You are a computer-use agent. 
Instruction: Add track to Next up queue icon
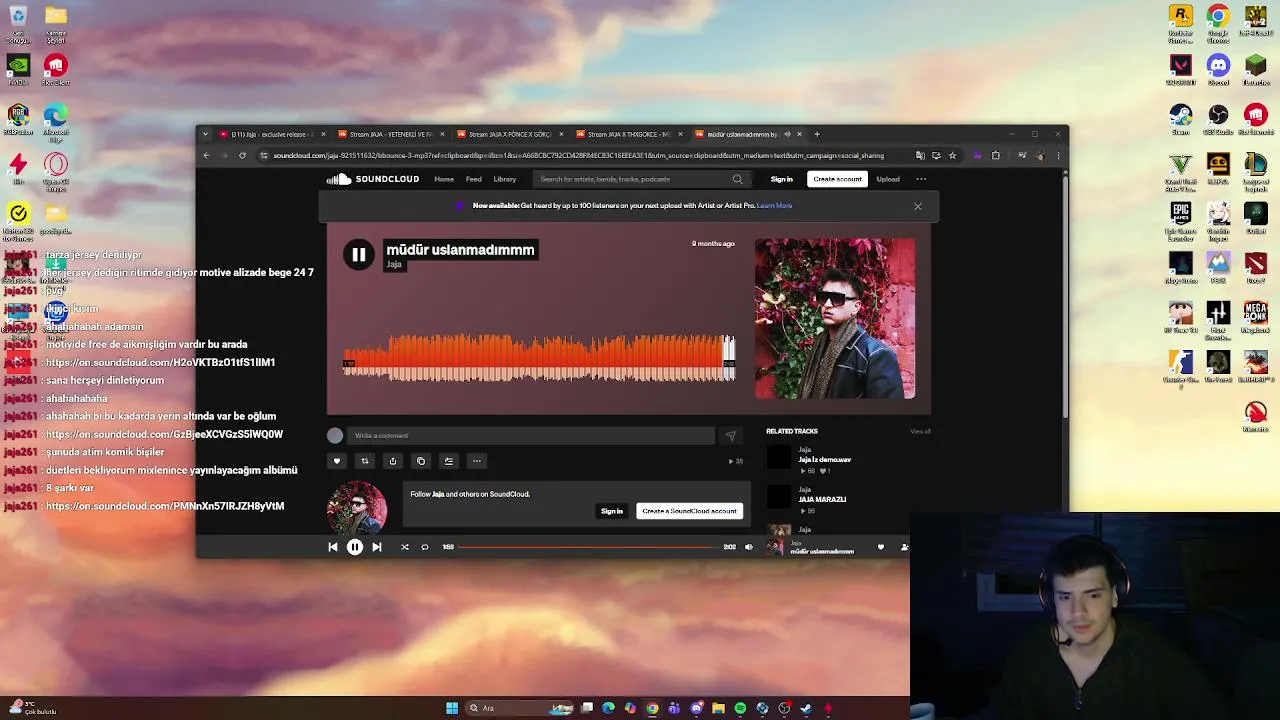(x=449, y=461)
